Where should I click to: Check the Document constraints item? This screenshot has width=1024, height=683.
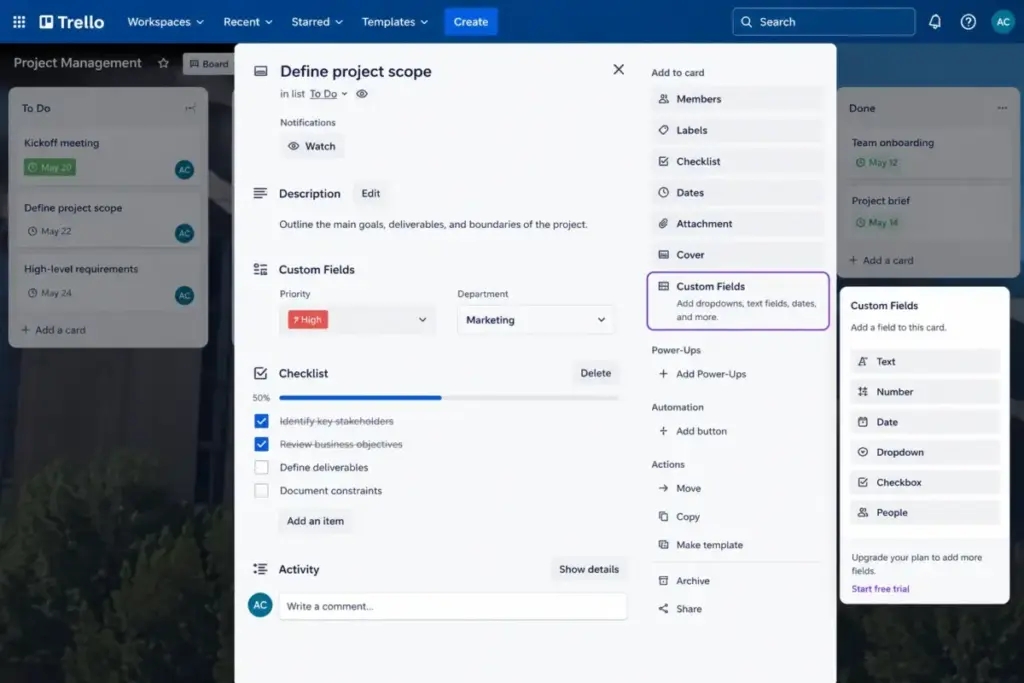(261, 490)
